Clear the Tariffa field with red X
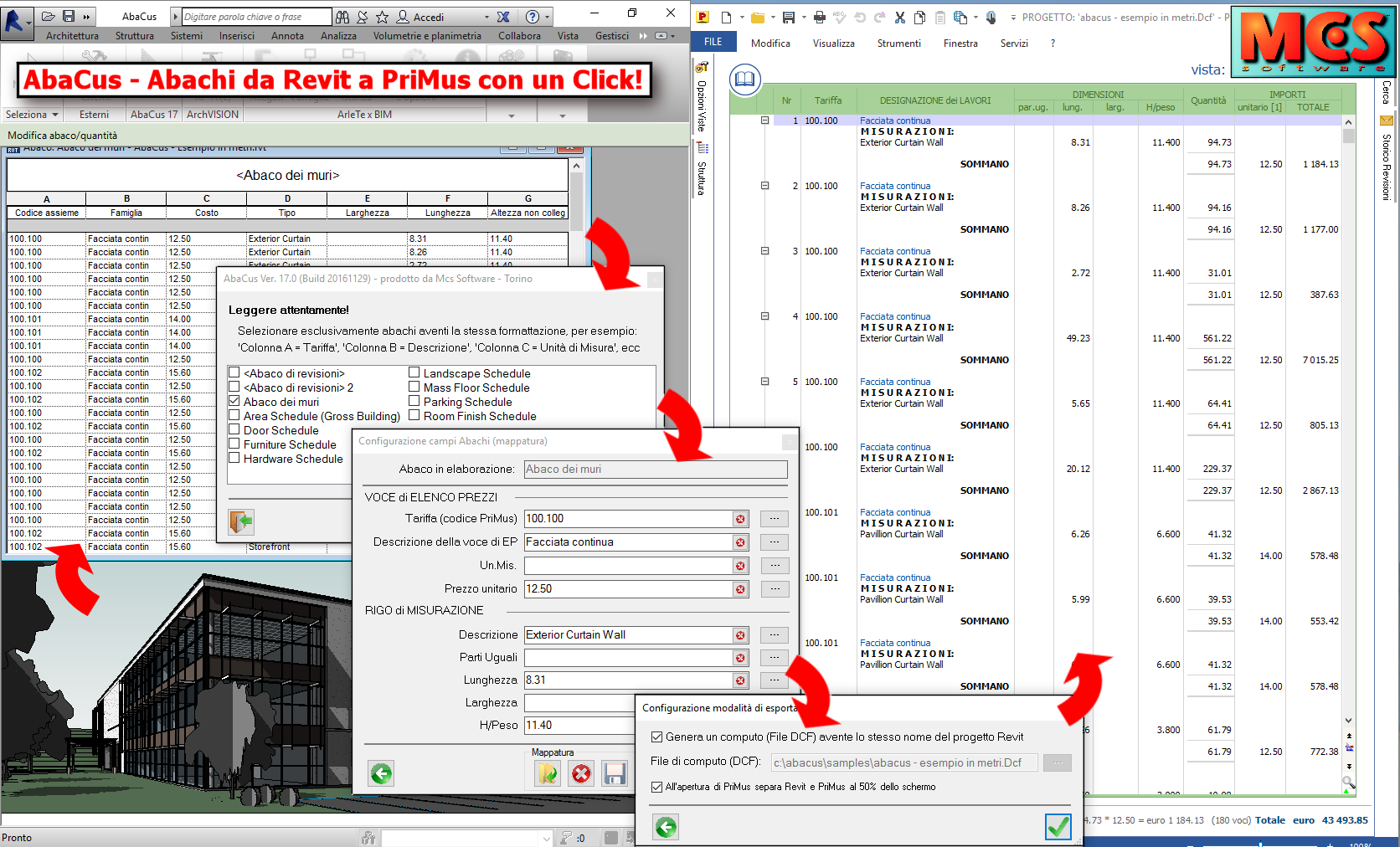This screenshot has width=1400, height=847. pyautogui.click(x=740, y=519)
